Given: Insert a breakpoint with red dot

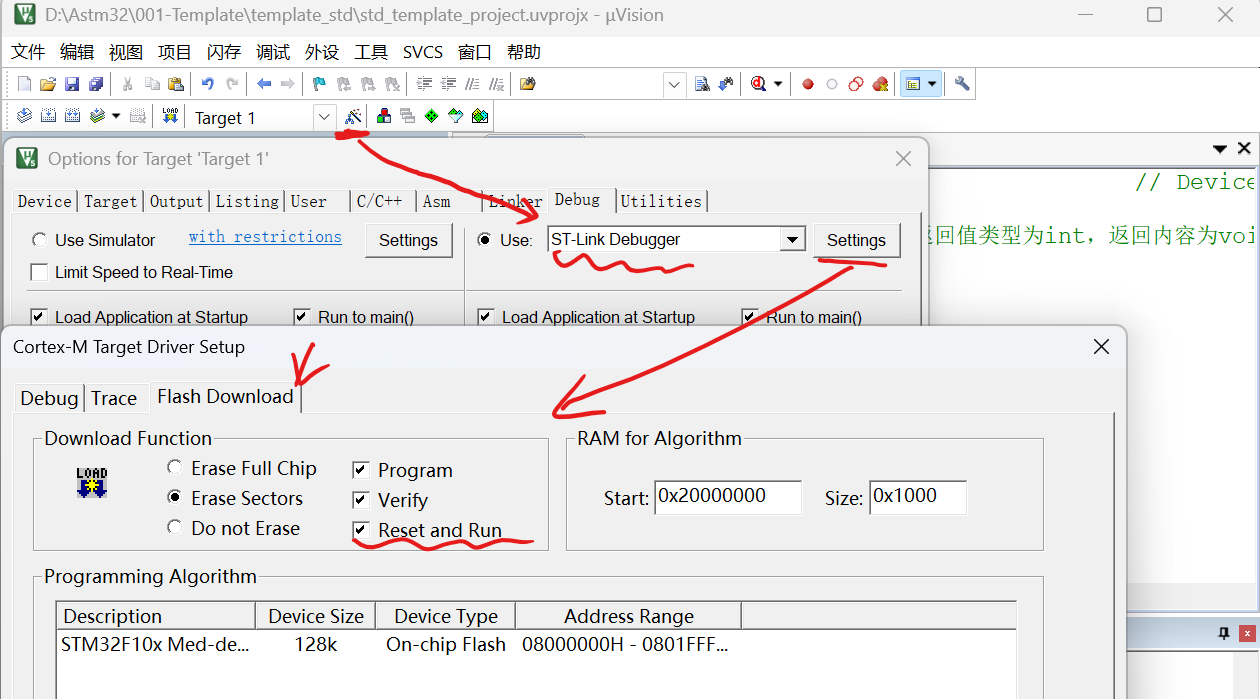Looking at the screenshot, I should [808, 84].
